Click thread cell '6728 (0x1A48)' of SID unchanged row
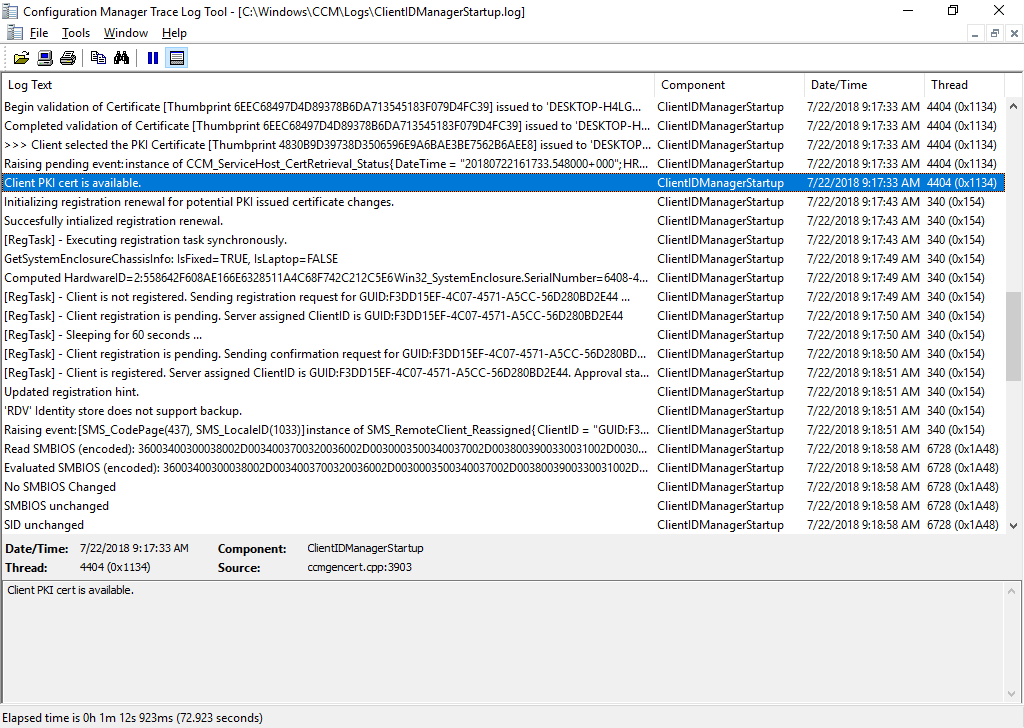Screen dimensions: 1024x728 tap(963, 525)
